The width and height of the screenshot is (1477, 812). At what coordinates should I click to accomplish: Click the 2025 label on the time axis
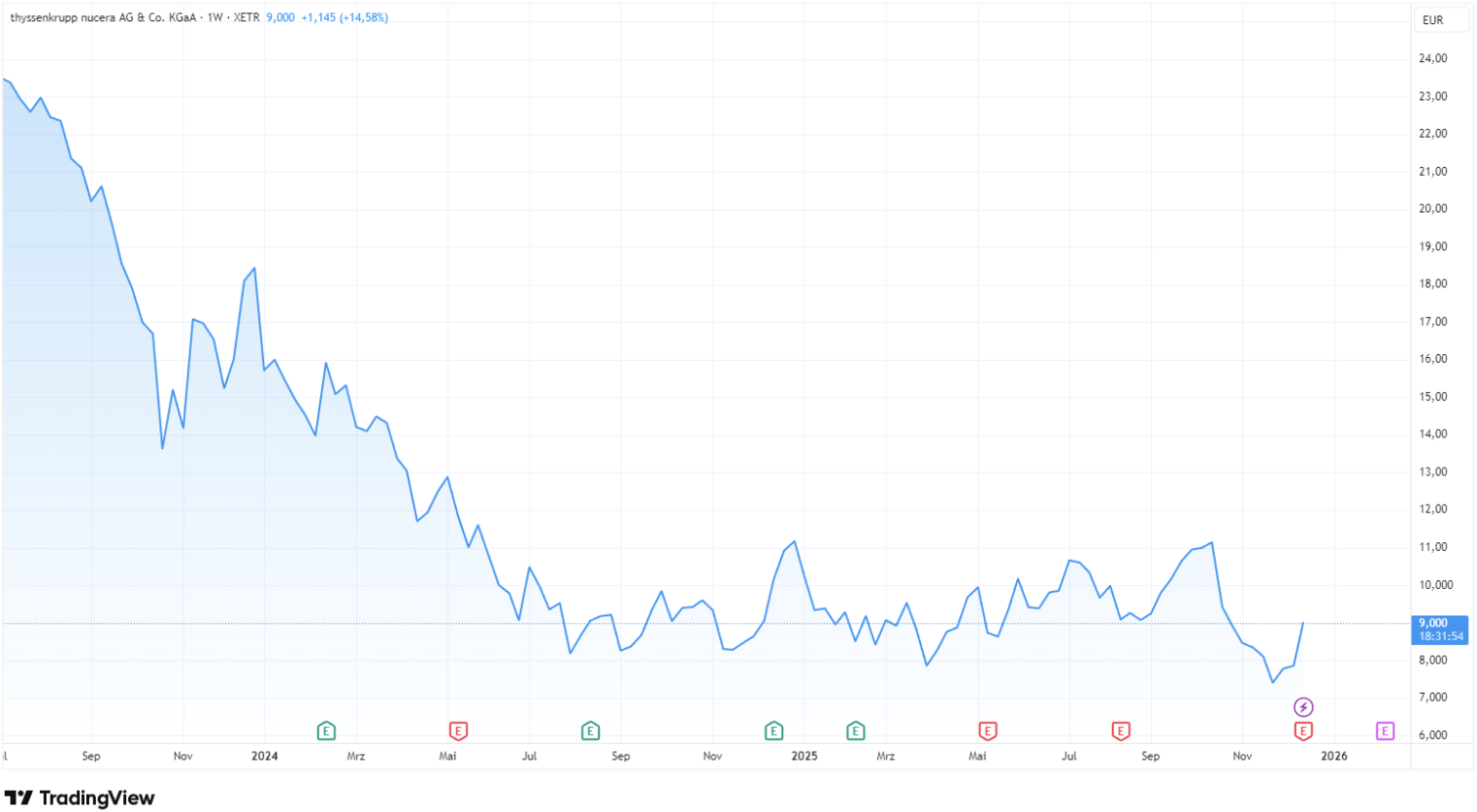click(x=804, y=756)
